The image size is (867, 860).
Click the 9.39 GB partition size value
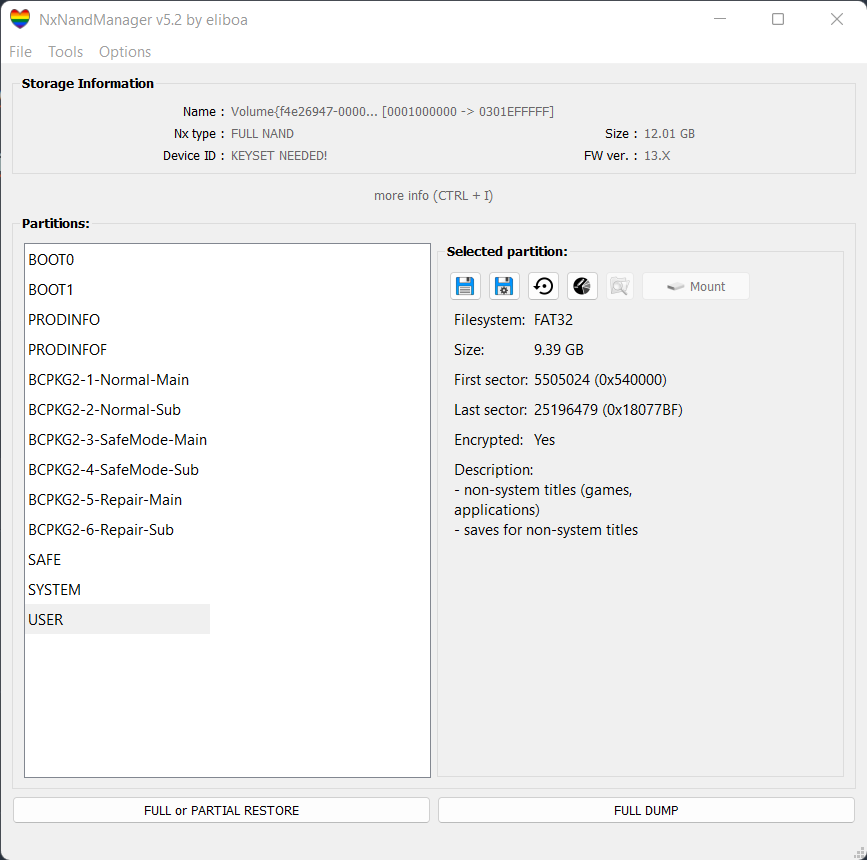(x=558, y=350)
